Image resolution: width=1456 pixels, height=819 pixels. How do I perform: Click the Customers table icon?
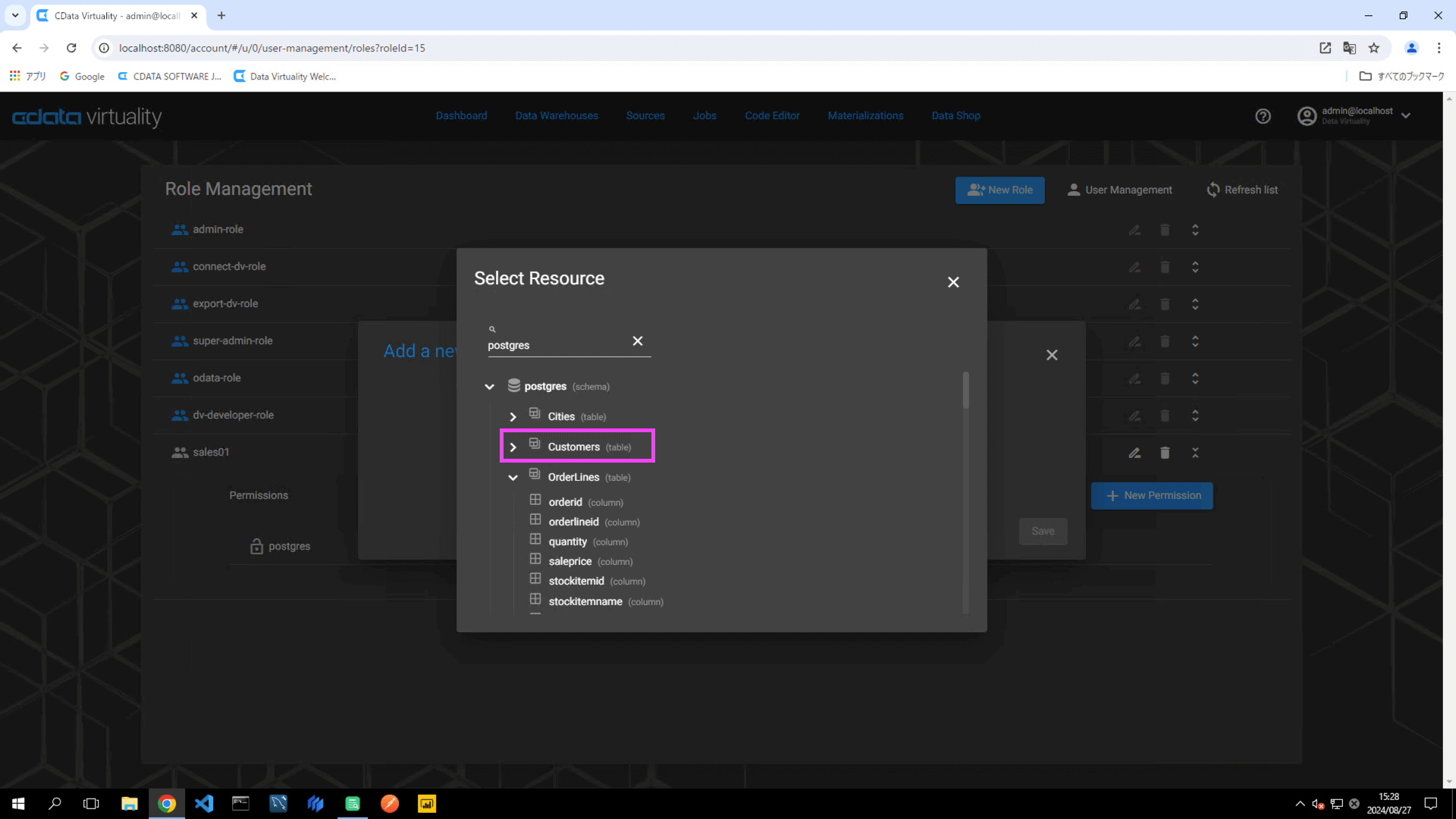535,444
